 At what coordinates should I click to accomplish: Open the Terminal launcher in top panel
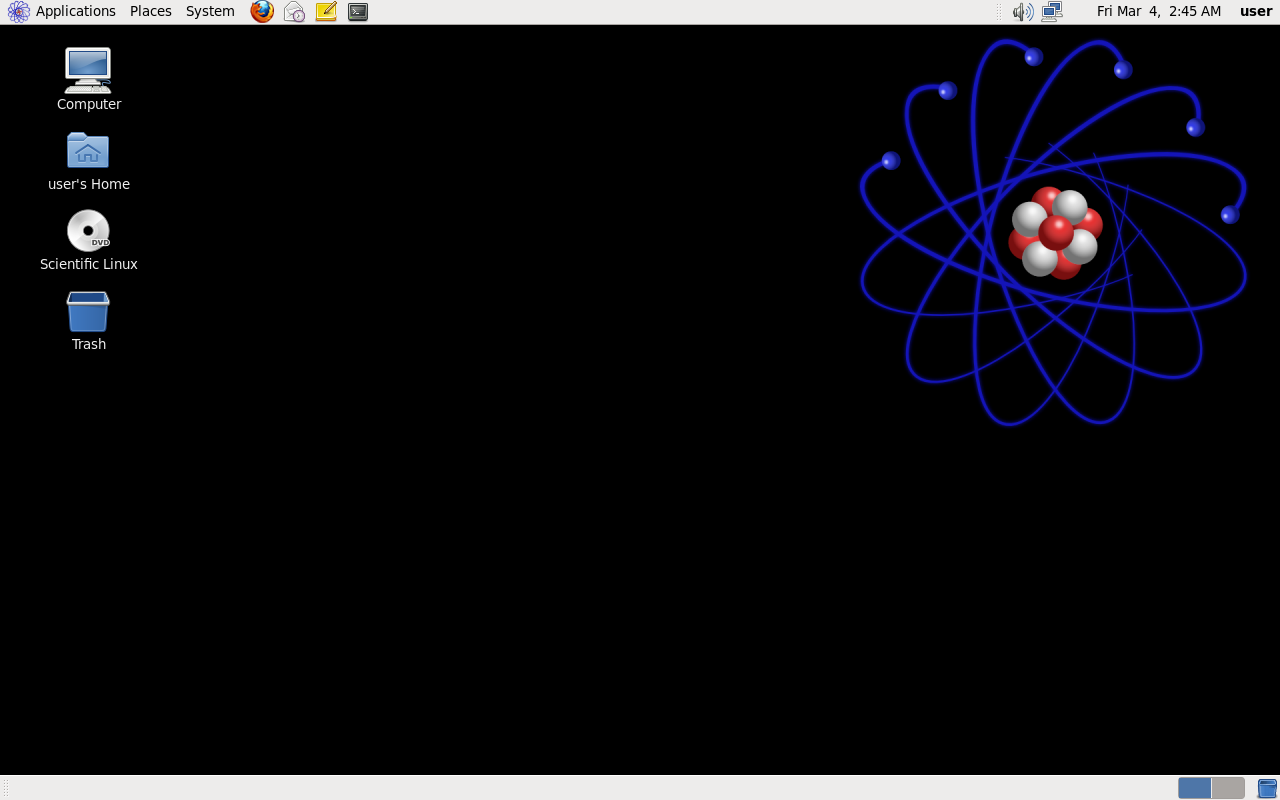(x=358, y=12)
